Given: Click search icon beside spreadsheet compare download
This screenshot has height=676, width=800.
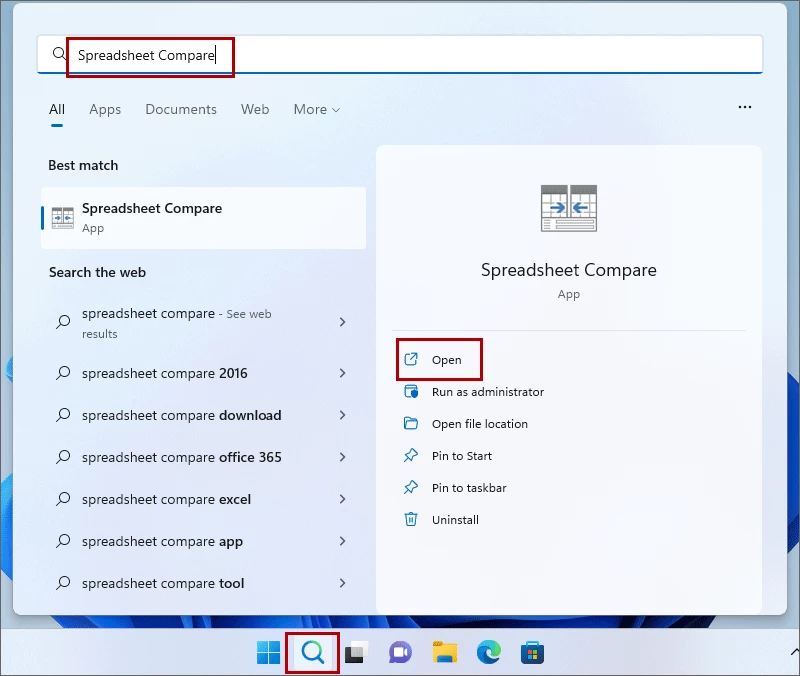Looking at the screenshot, I should coord(63,415).
